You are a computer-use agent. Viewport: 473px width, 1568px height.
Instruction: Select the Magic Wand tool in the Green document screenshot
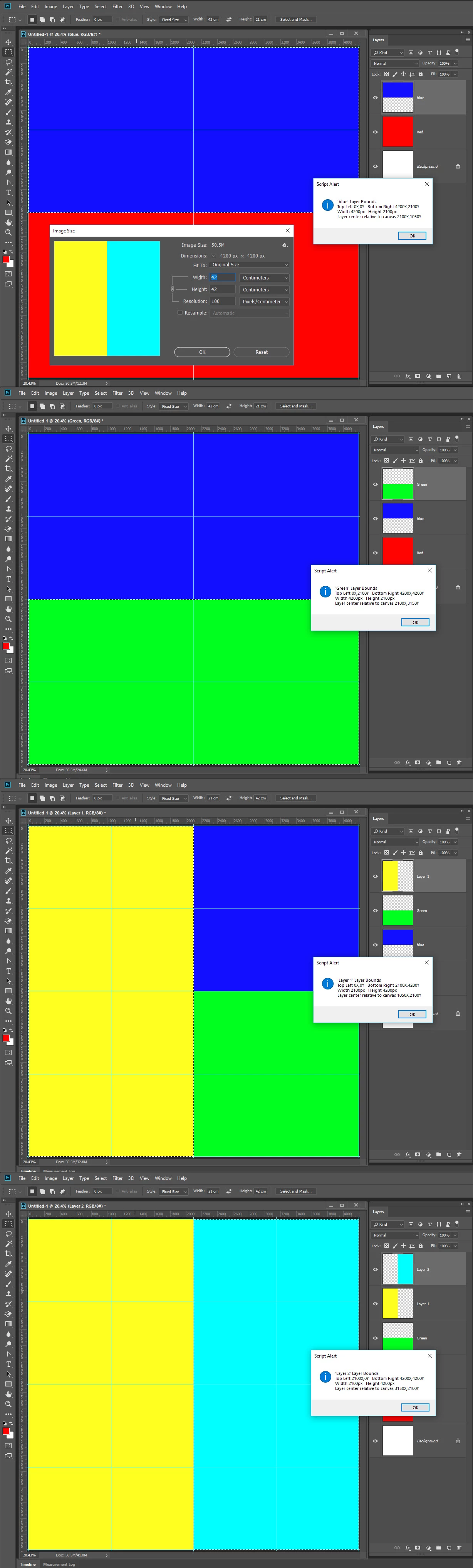8,458
